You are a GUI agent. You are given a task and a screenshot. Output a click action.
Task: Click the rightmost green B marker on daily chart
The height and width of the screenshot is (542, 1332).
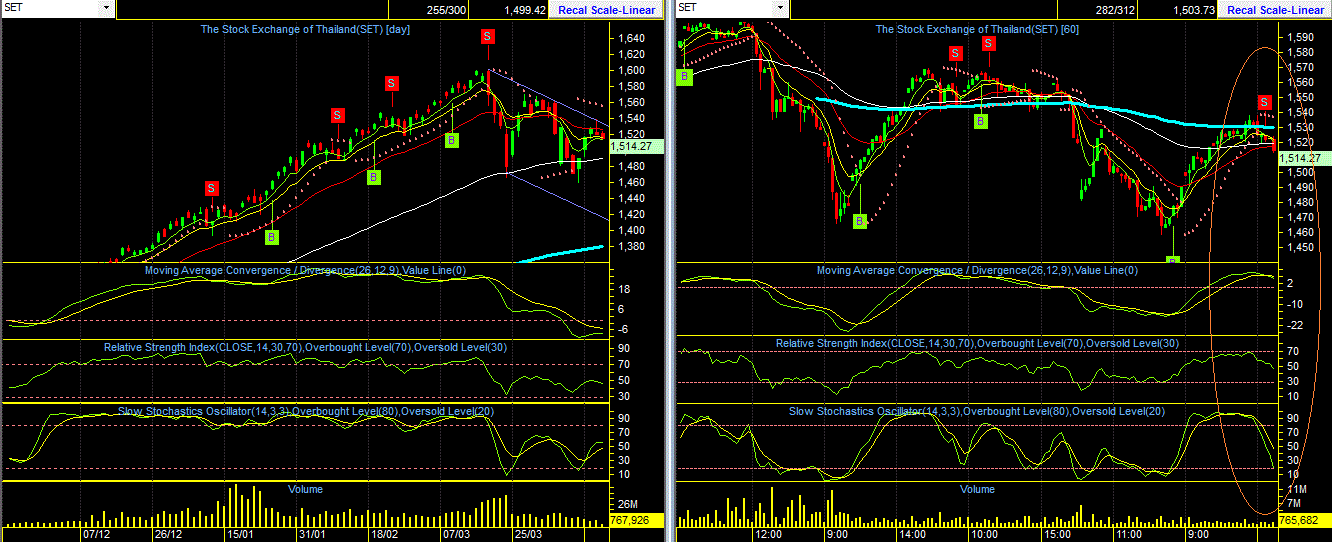click(452, 140)
